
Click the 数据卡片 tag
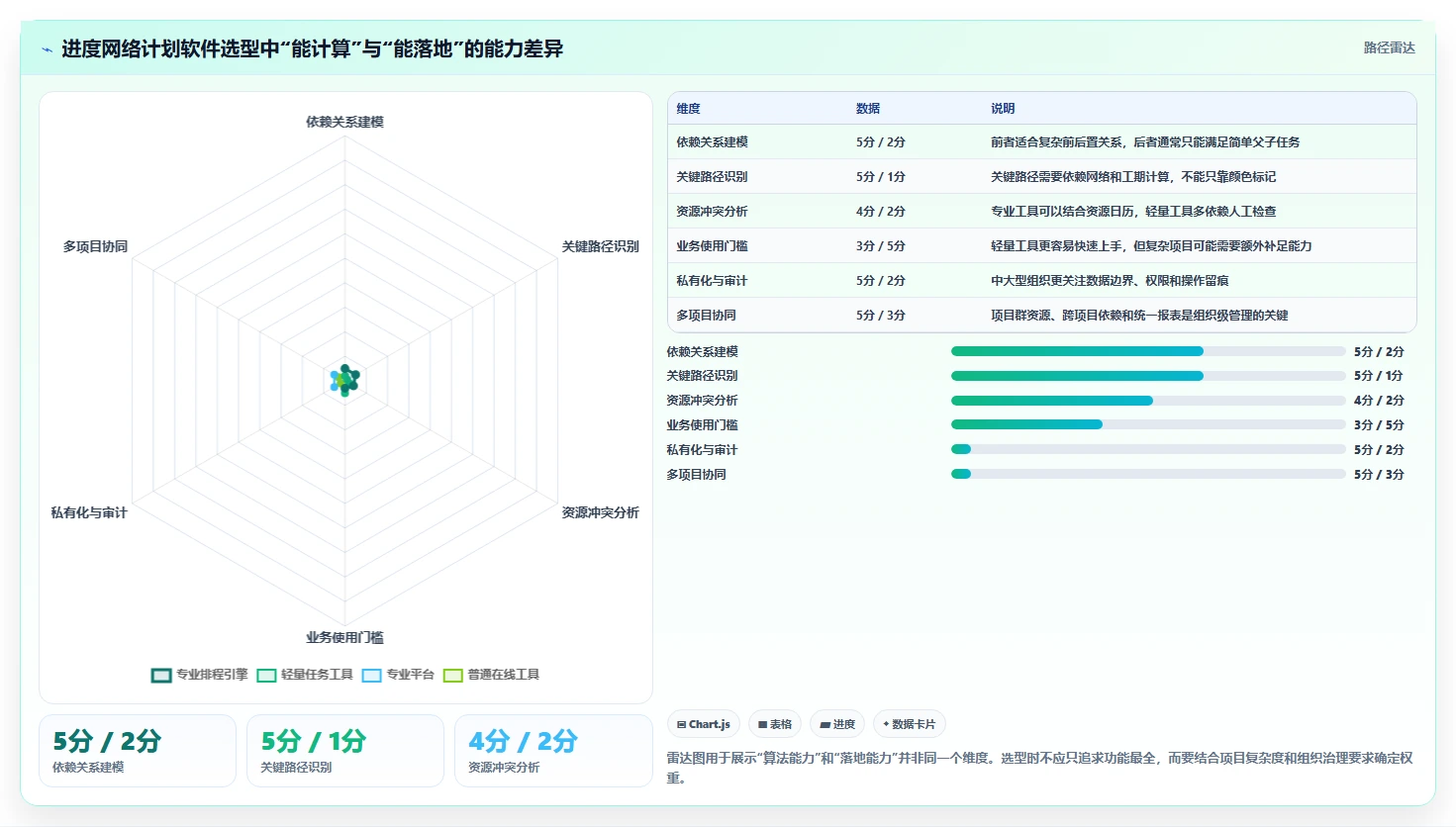click(909, 724)
